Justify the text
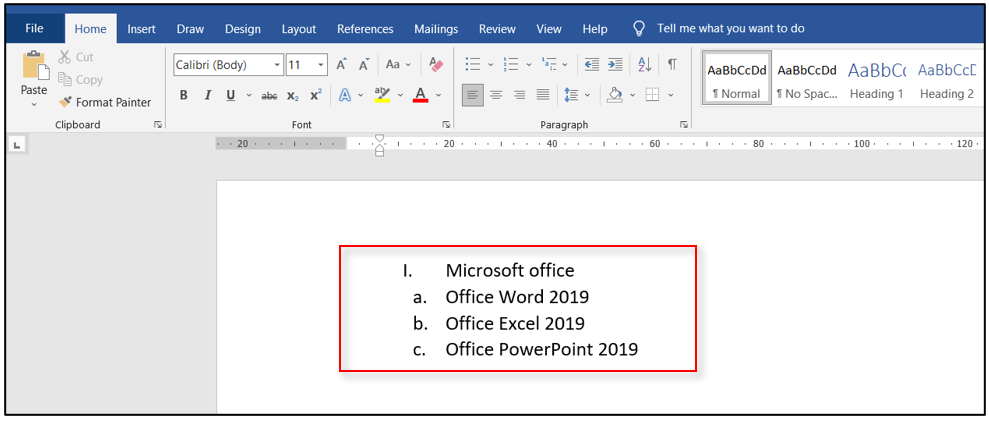 coord(542,95)
